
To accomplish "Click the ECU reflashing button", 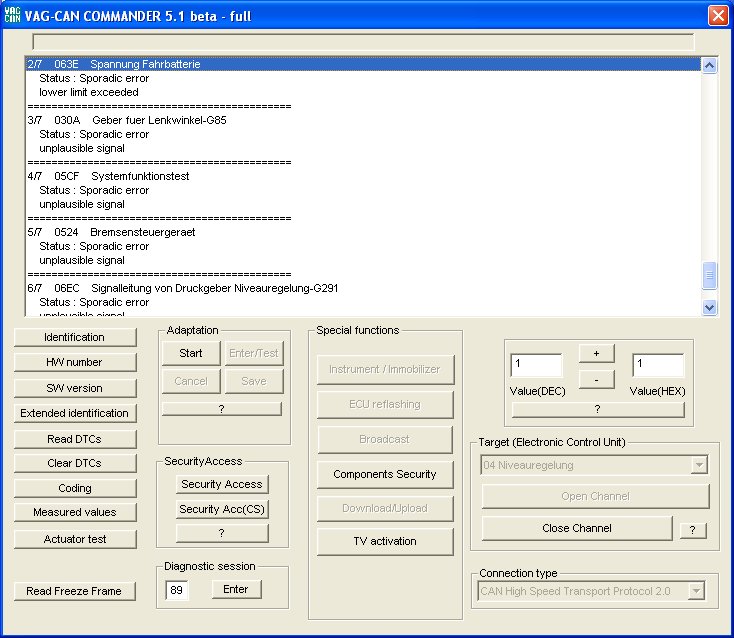I will pyautogui.click(x=385, y=404).
